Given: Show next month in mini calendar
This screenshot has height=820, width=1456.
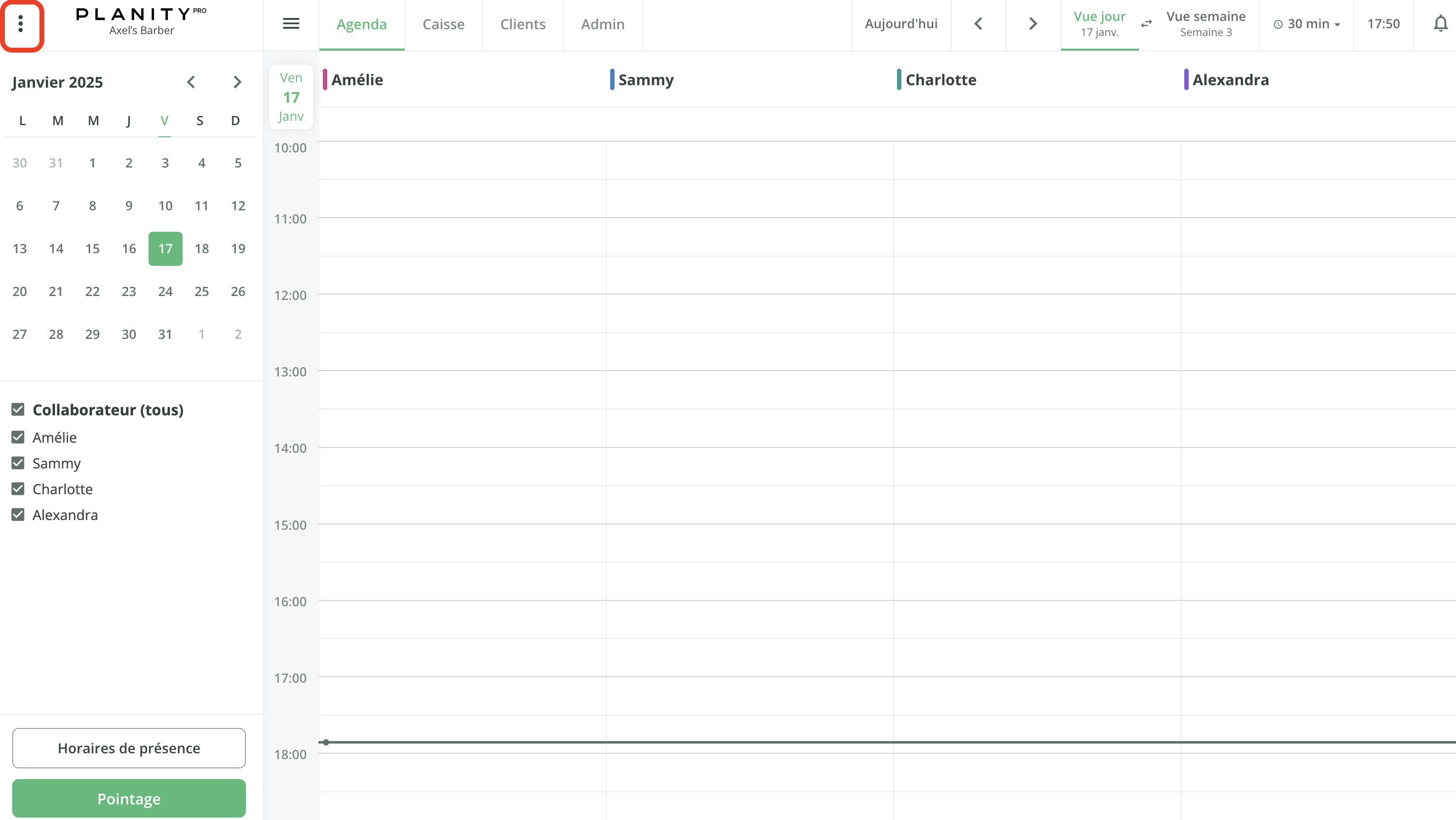Looking at the screenshot, I should click(238, 82).
